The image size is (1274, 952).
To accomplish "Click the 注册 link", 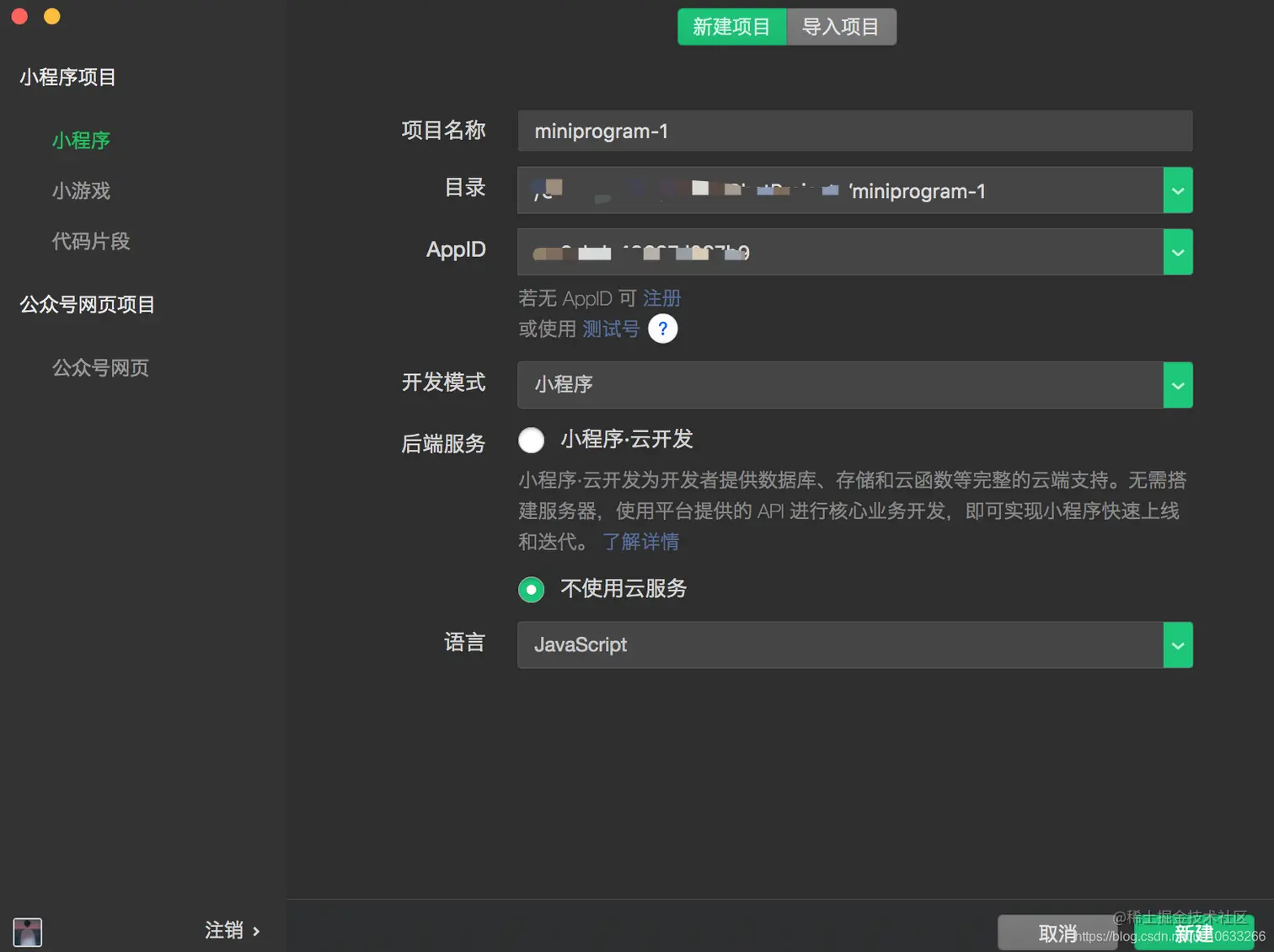I will coord(661,298).
